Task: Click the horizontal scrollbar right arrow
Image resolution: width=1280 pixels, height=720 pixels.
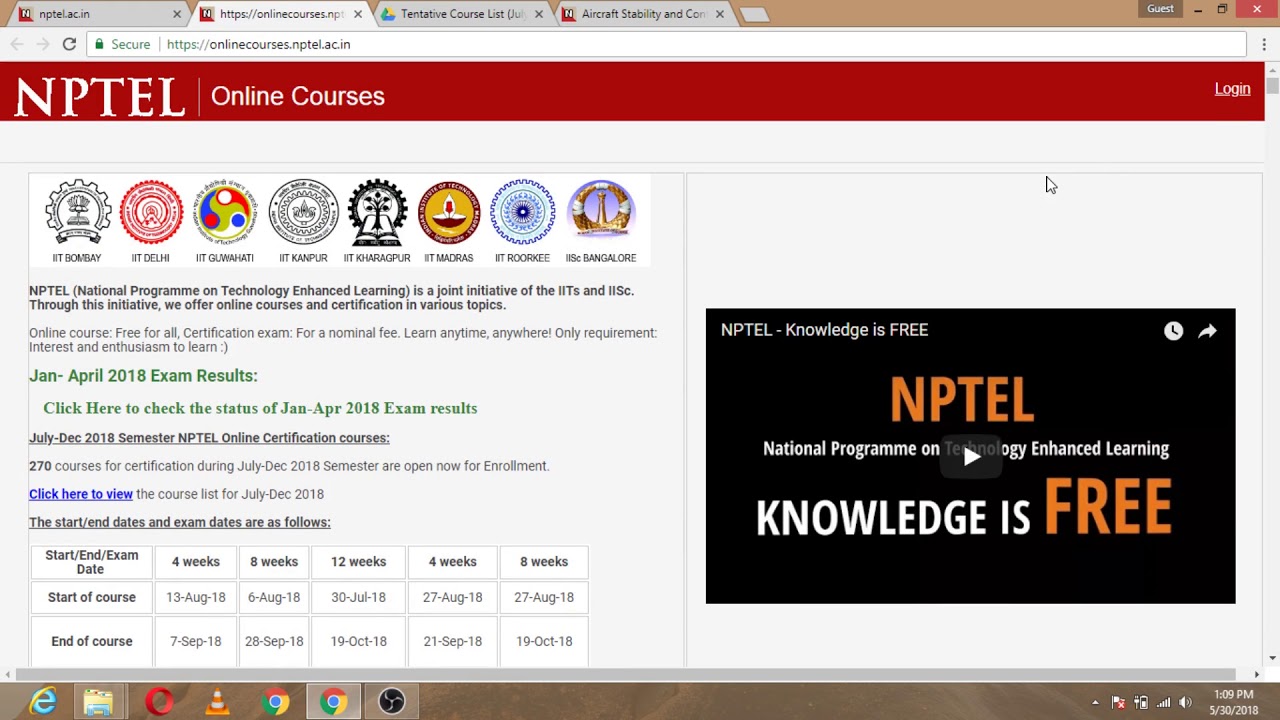Action: pos(1257,674)
